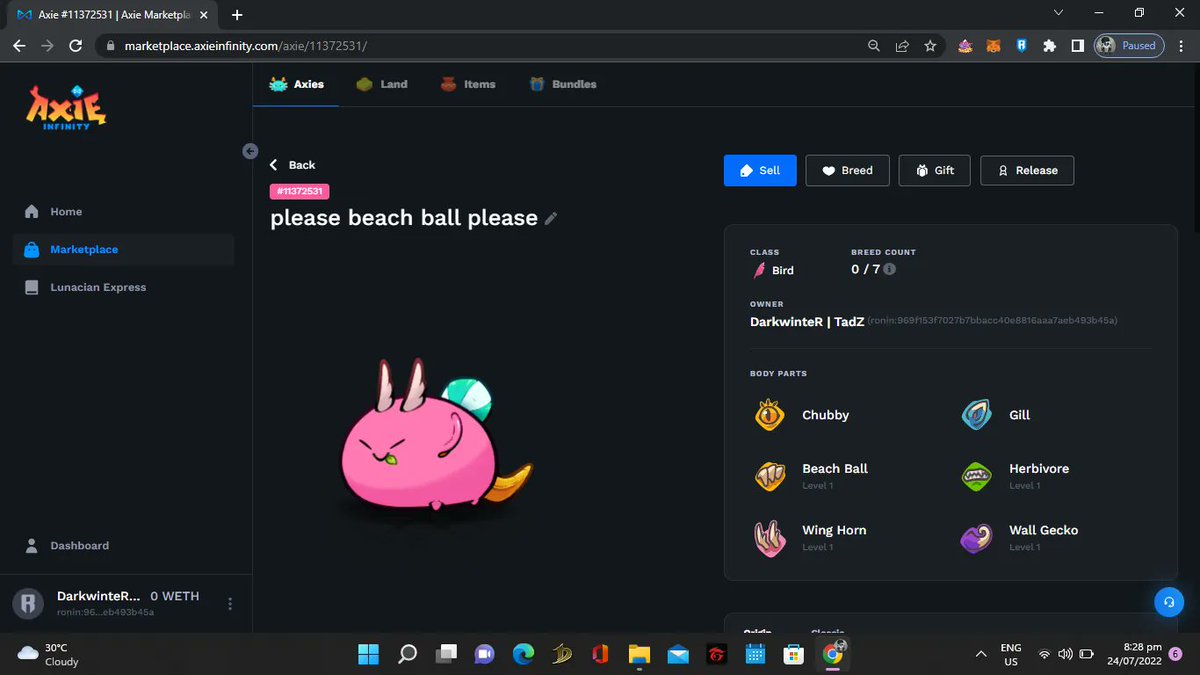The width and height of the screenshot is (1200, 675).
Task: Open the purple creature extension icon
Action: coord(965,46)
